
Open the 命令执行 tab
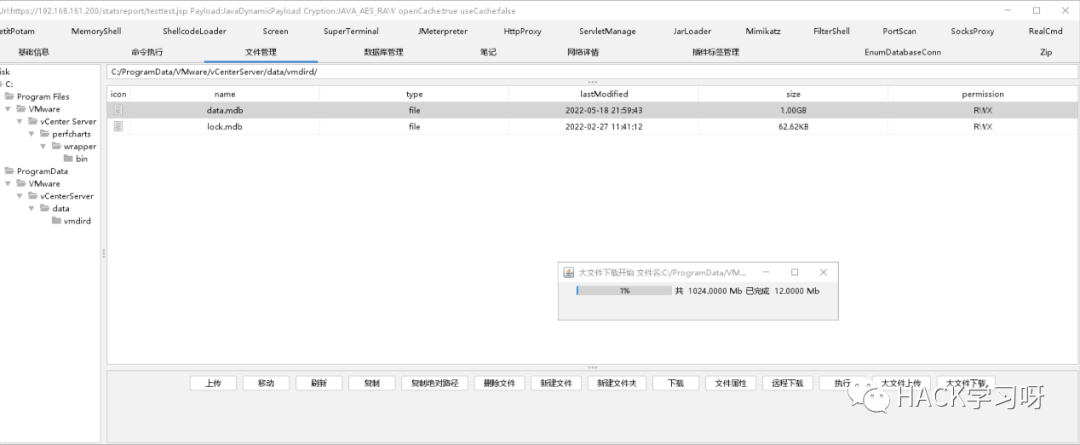tap(147, 52)
